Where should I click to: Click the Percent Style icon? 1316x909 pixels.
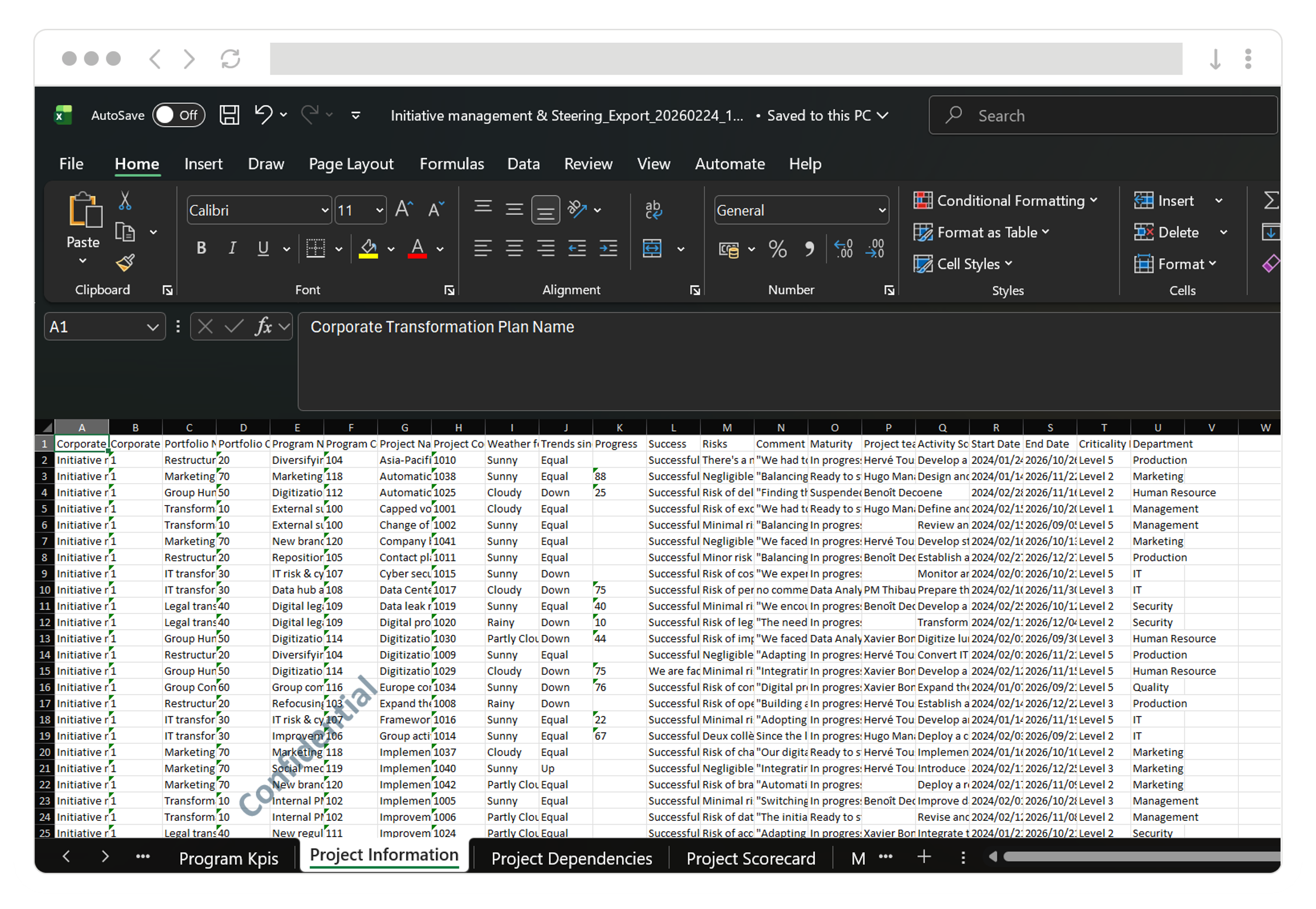[x=777, y=249]
